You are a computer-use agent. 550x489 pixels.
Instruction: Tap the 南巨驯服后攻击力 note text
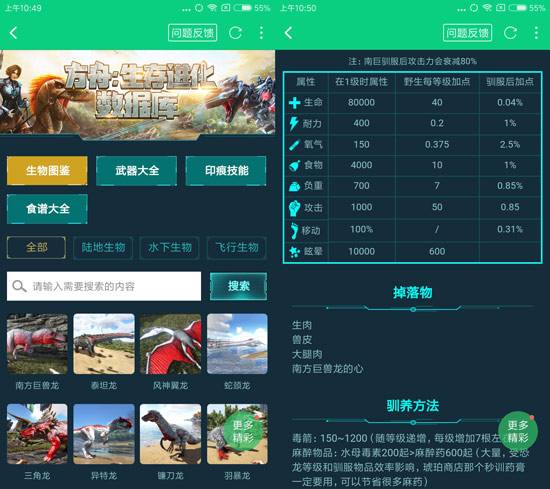[x=412, y=61]
